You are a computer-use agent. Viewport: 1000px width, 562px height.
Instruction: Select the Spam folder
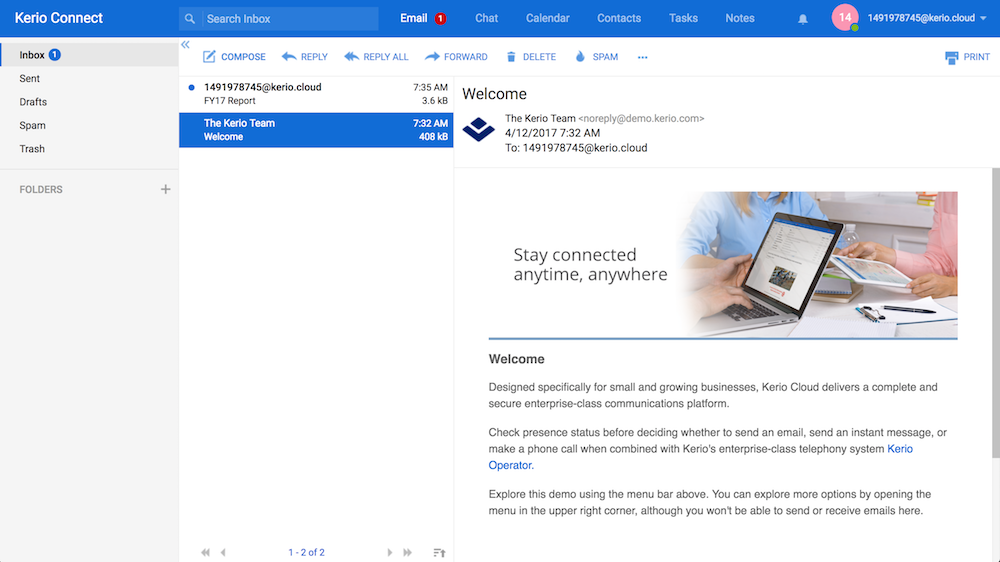click(x=89, y=126)
